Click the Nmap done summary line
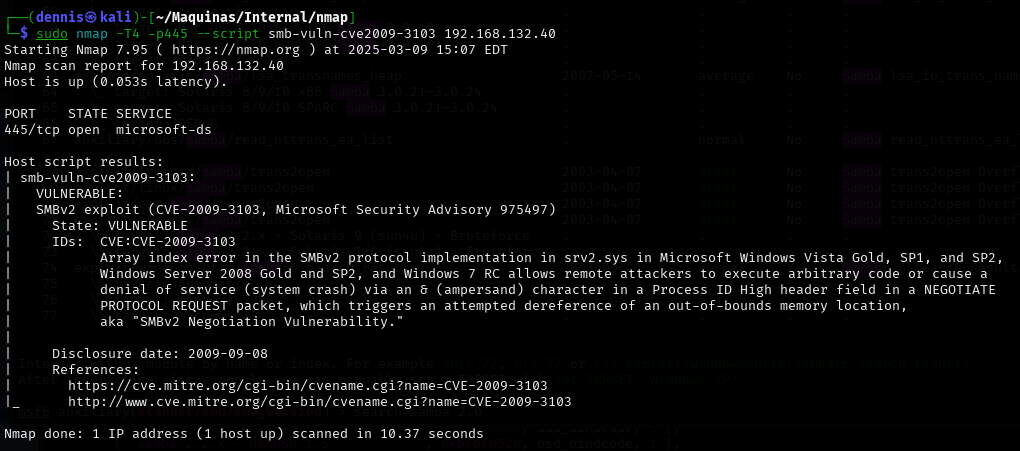Screen dimensions: 1020x451 243,433
